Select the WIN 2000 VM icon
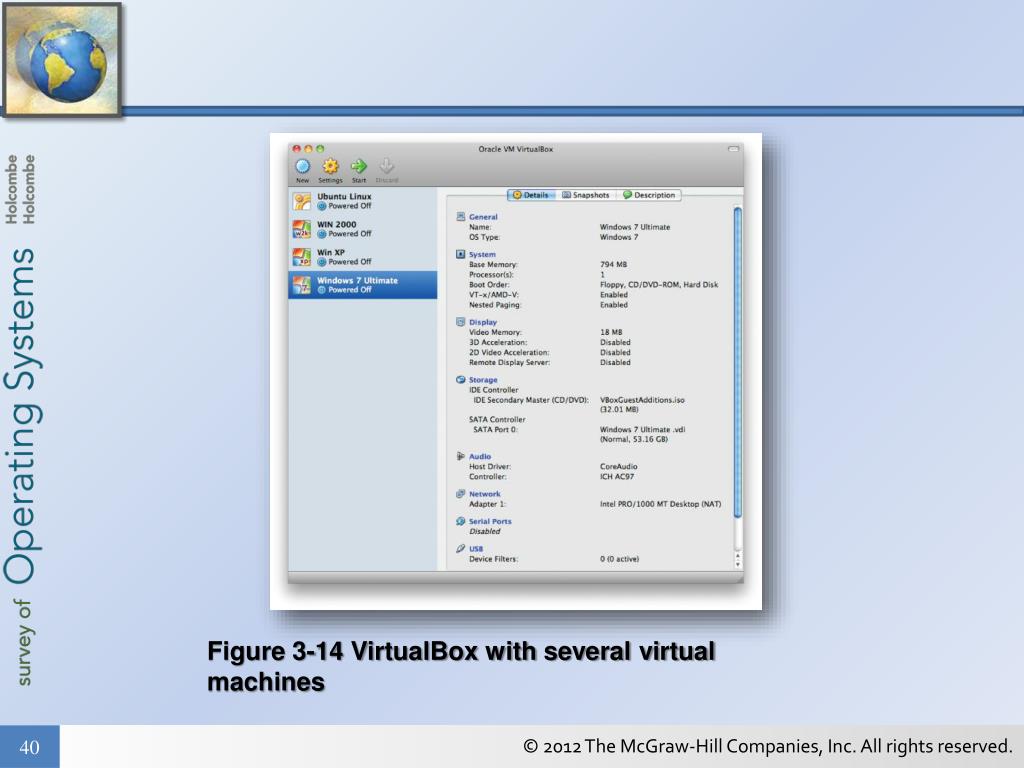This screenshot has height=768, width=1024. pos(302,229)
